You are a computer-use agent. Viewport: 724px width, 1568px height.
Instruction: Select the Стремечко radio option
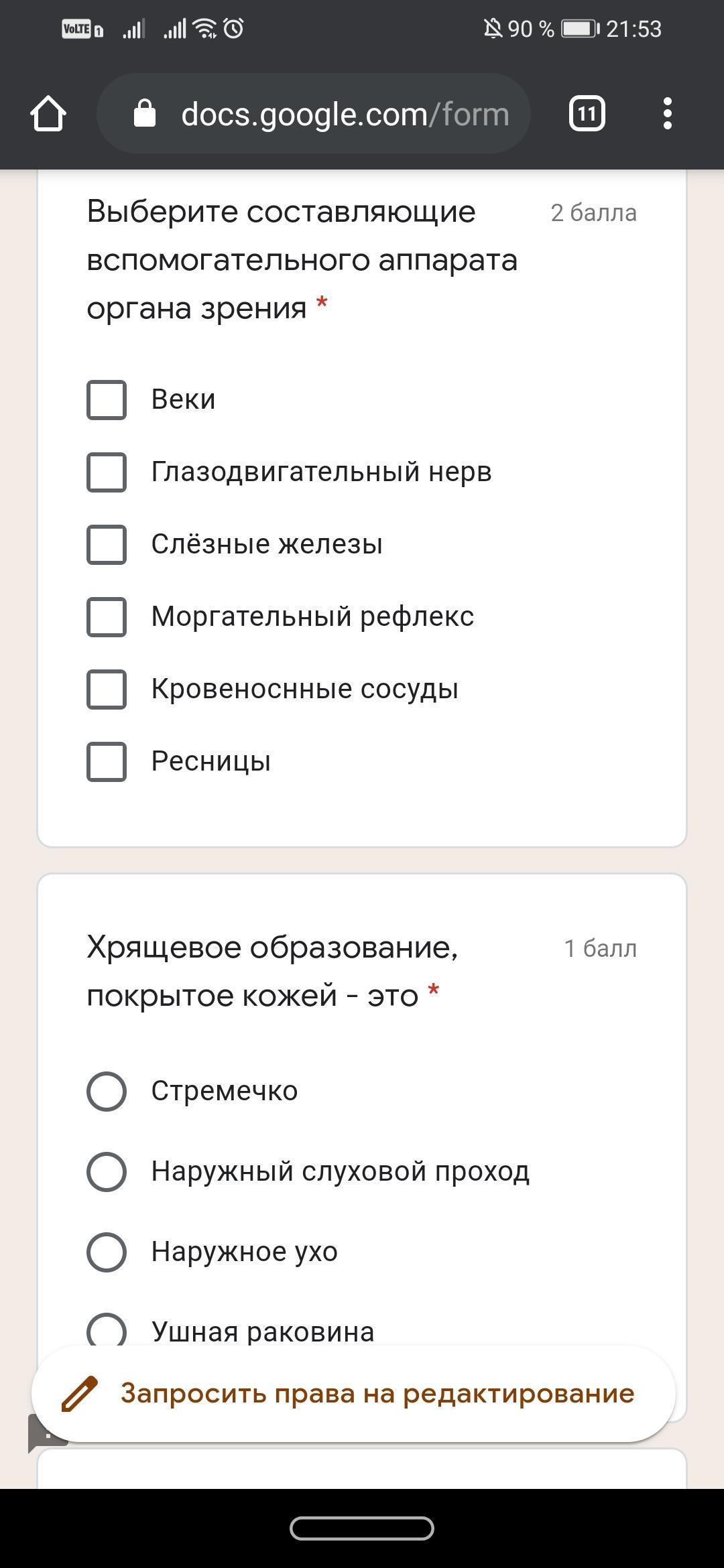107,1092
